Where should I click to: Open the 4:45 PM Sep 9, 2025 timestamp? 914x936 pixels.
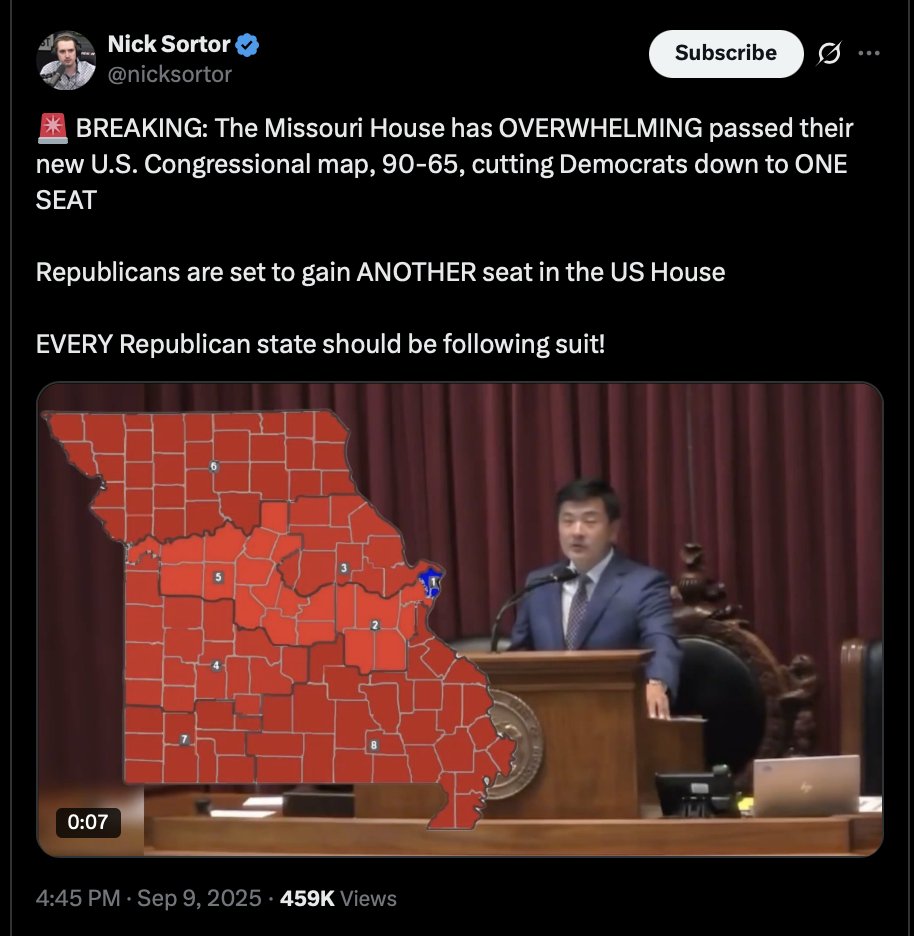point(149,898)
